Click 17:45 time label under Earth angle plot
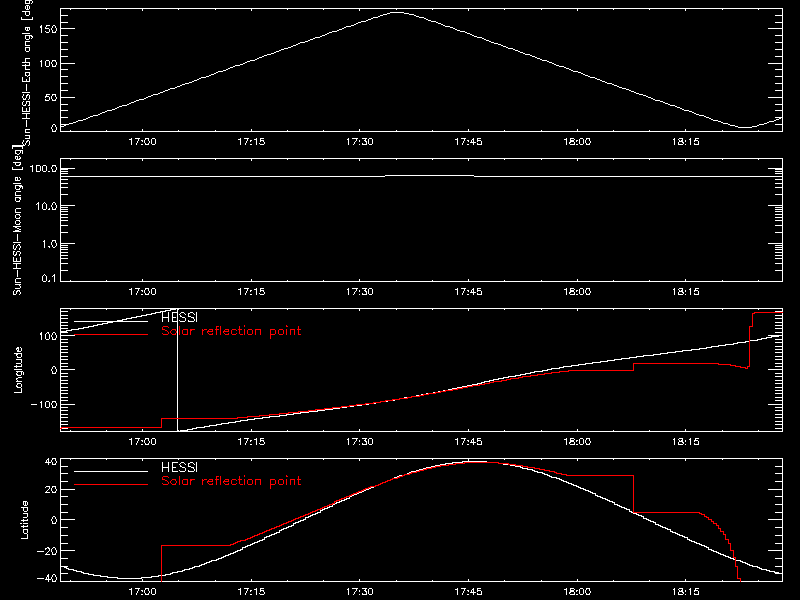Screen dimensions: 800x600 point(468,142)
